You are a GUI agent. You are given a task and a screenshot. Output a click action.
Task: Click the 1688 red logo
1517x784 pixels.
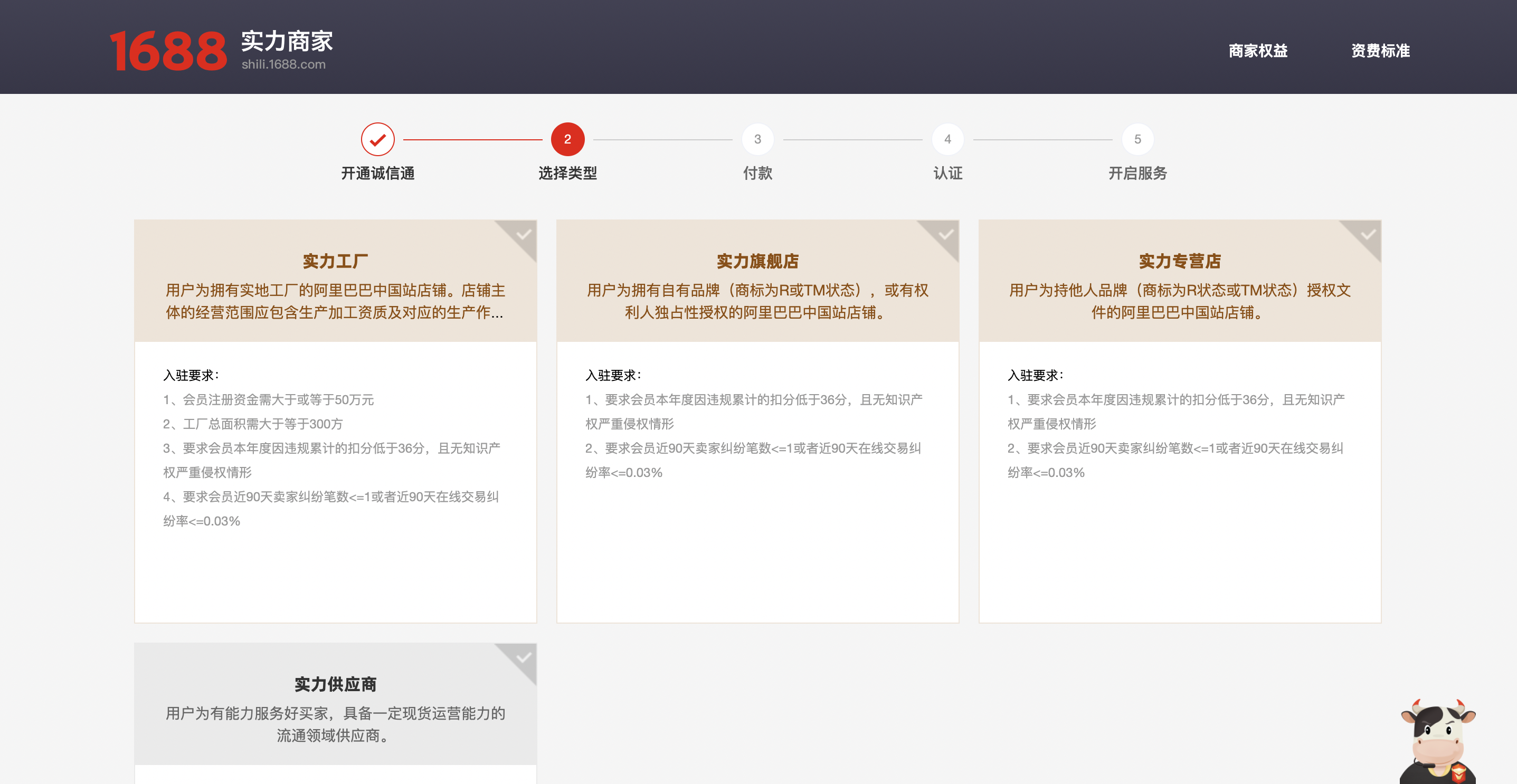coord(168,51)
